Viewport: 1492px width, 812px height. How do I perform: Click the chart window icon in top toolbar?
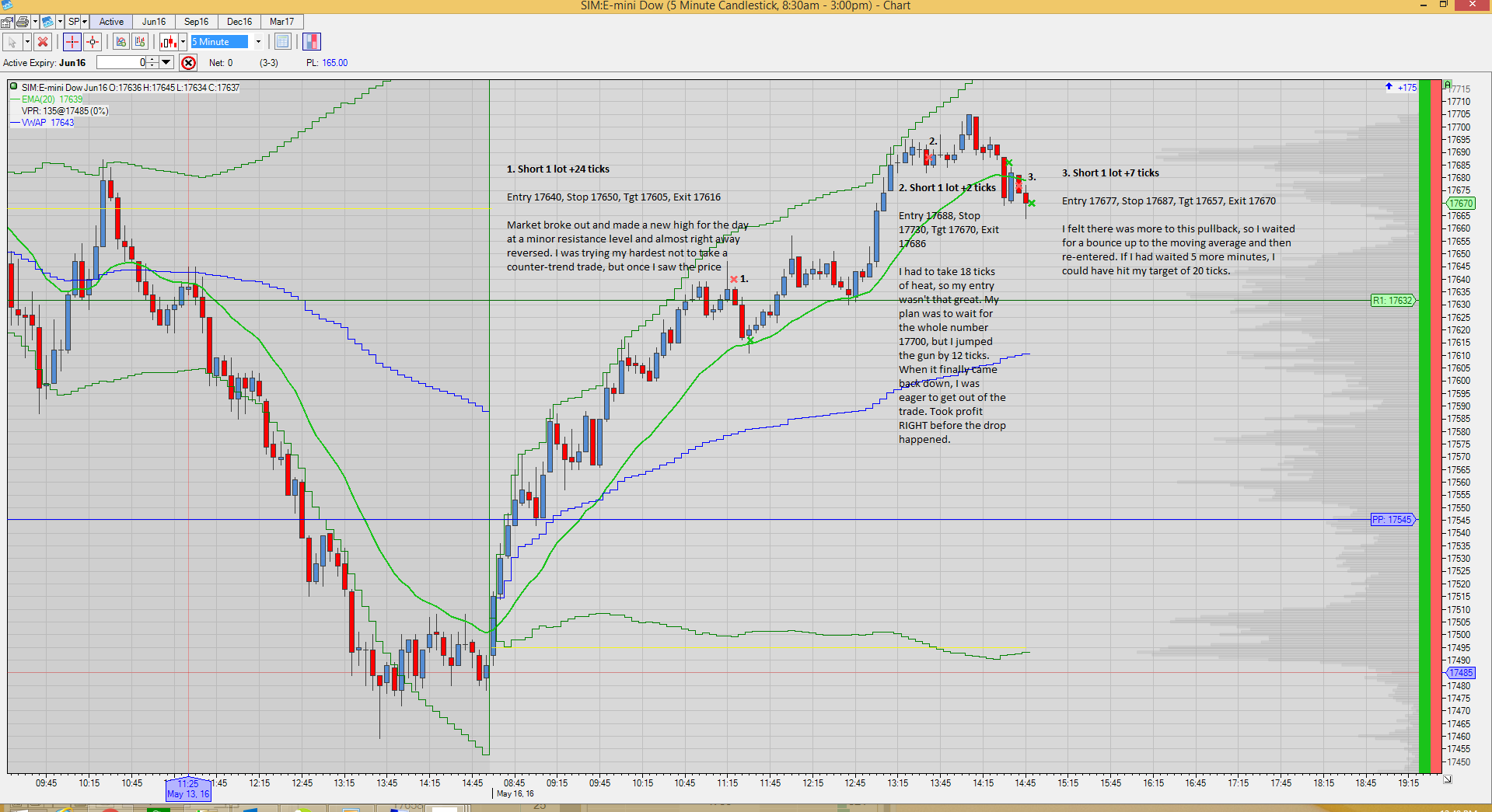tap(47, 22)
